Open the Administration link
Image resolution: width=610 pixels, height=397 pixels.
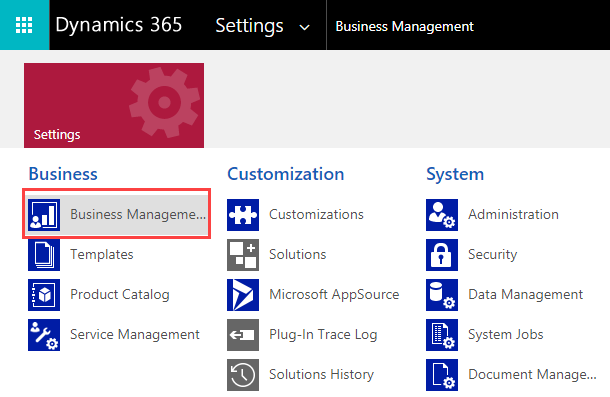point(514,214)
